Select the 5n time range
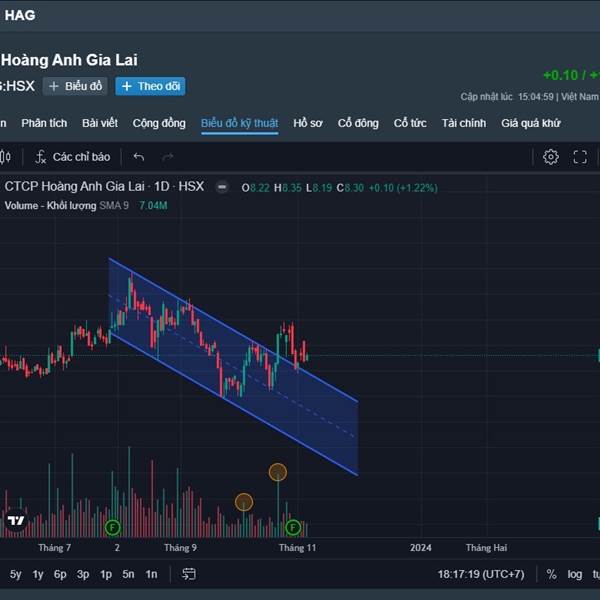The height and width of the screenshot is (600, 600). (128, 574)
